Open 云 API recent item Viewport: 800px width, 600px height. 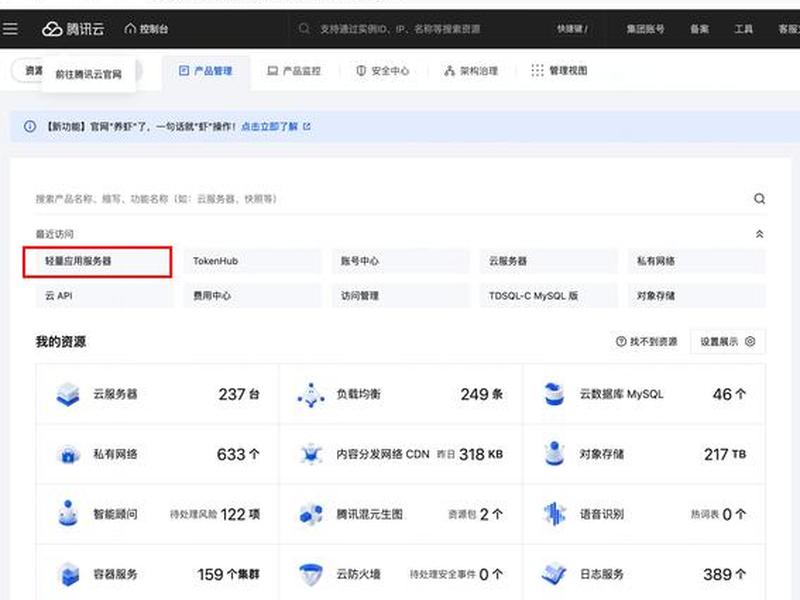[105, 295]
